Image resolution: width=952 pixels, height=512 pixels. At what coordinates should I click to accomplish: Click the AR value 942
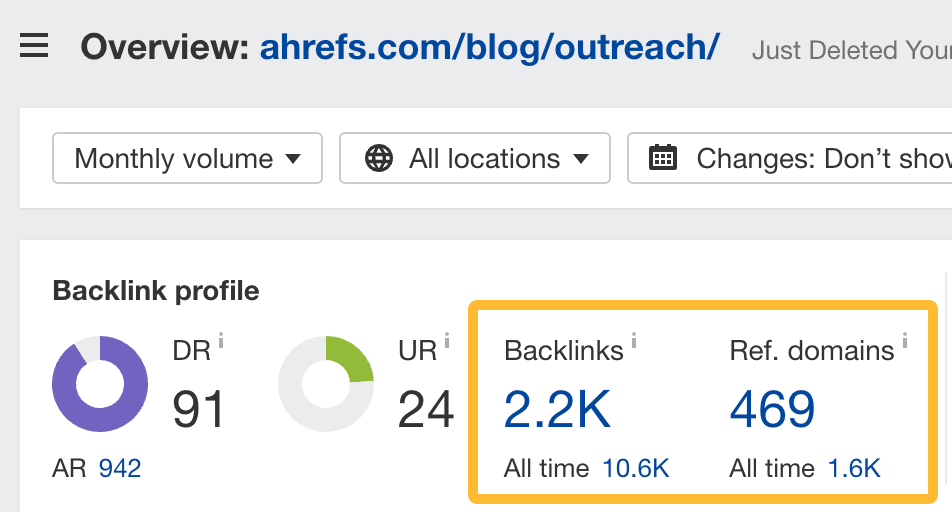[x=120, y=468]
